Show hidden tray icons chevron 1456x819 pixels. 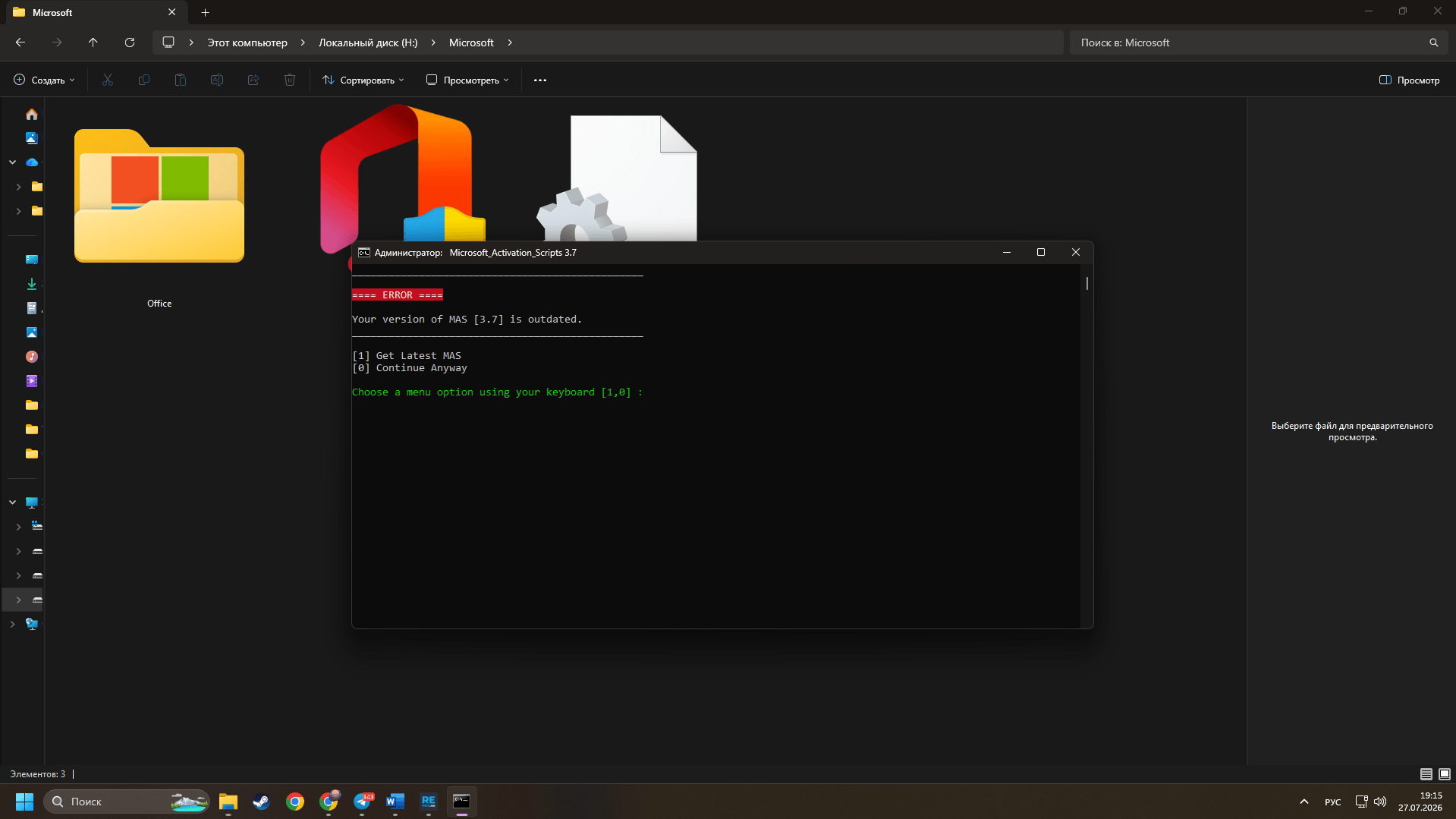pyautogui.click(x=1304, y=802)
